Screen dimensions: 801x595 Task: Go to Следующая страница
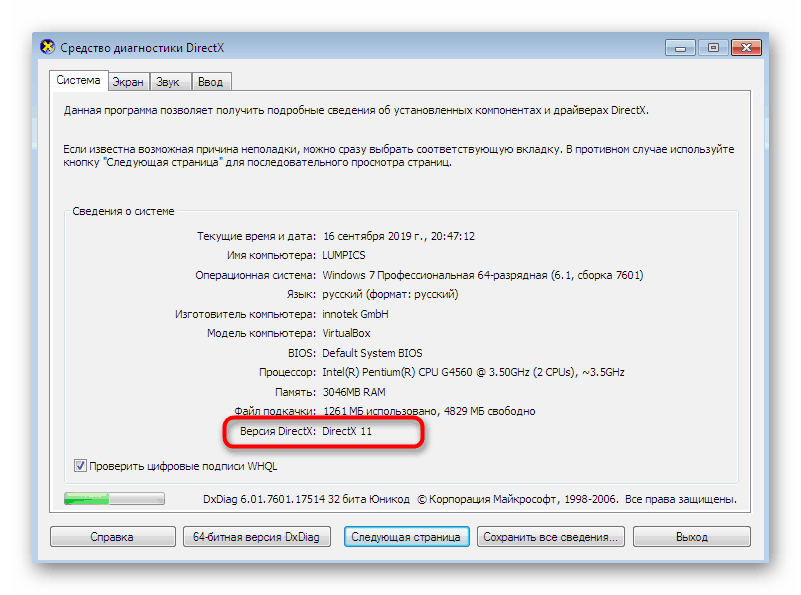406,537
